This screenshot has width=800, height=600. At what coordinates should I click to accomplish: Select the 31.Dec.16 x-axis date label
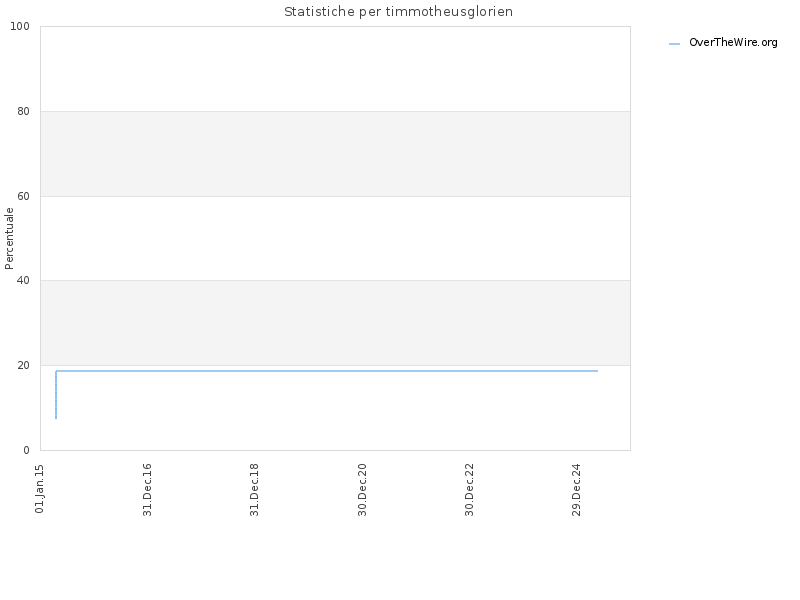pyautogui.click(x=147, y=488)
